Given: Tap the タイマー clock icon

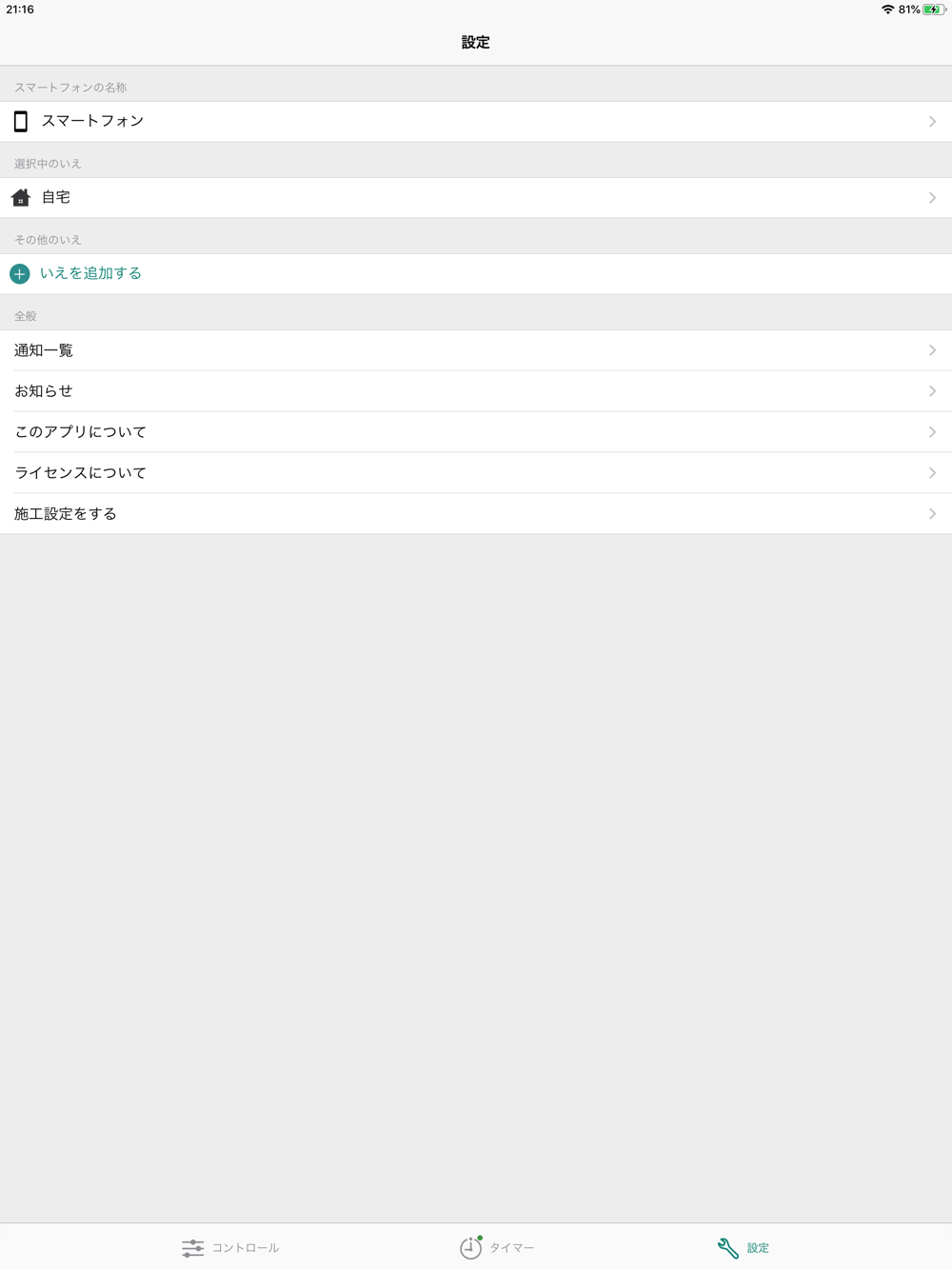Looking at the screenshot, I should point(471,1247).
